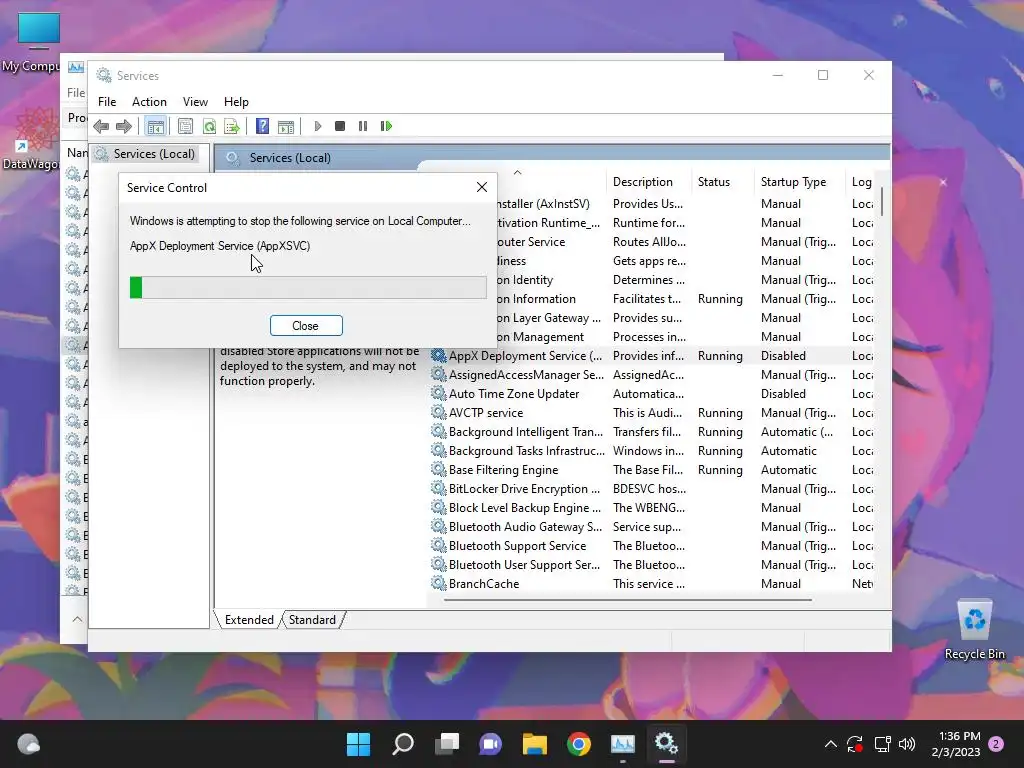Open the Help menu
The height and width of the screenshot is (768, 1024).
coord(236,102)
